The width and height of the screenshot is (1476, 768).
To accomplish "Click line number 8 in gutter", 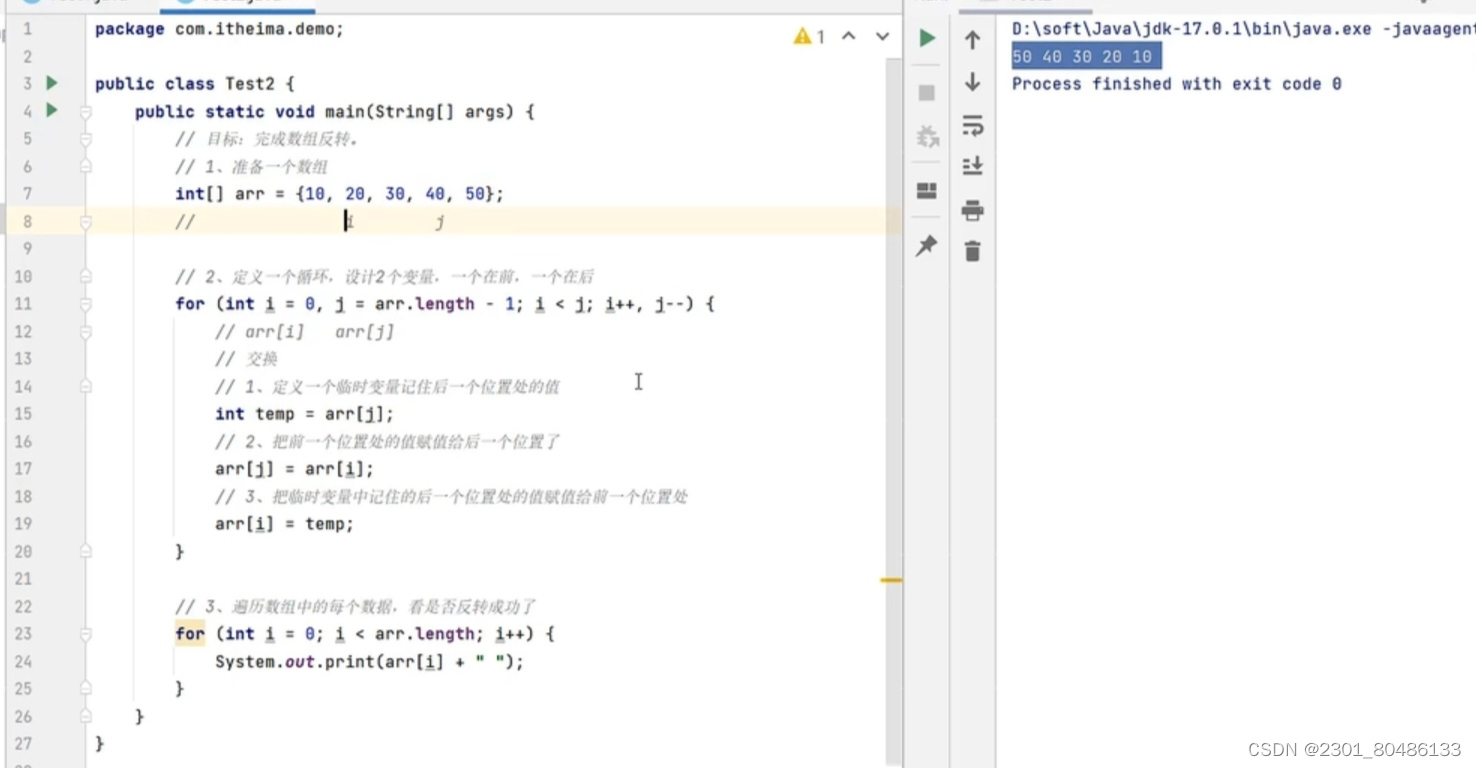I will click(x=27, y=221).
